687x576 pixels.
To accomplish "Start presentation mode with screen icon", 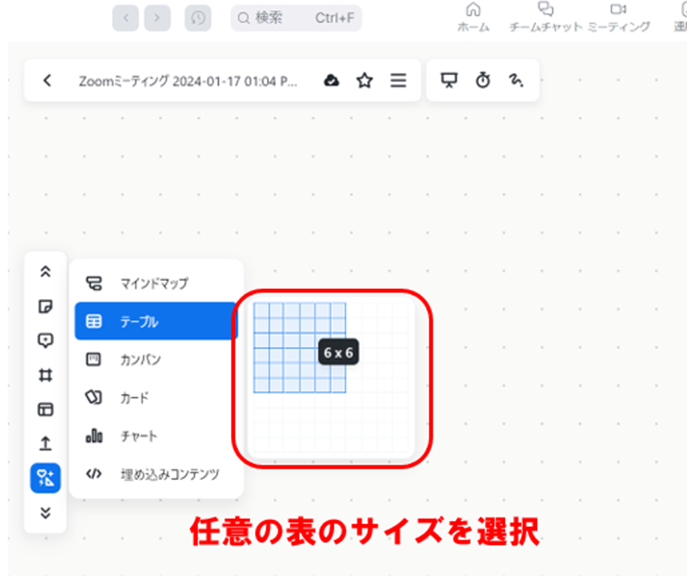I will (x=449, y=81).
